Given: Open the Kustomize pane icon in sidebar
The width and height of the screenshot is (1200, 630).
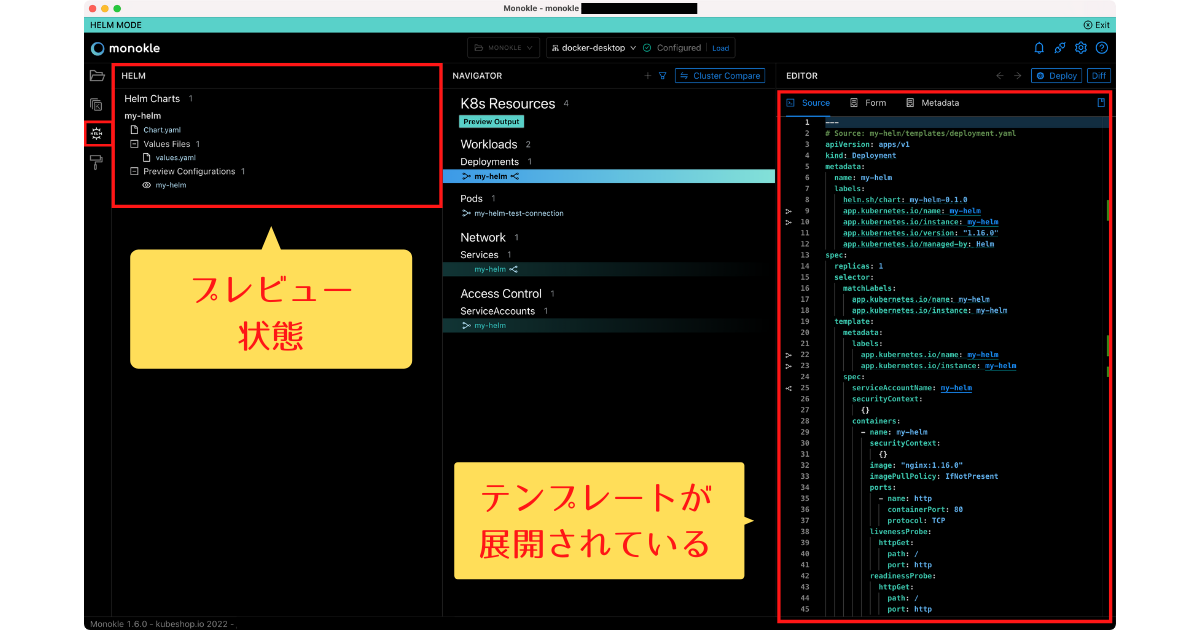Looking at the screenshot, I should pos(97,104).
